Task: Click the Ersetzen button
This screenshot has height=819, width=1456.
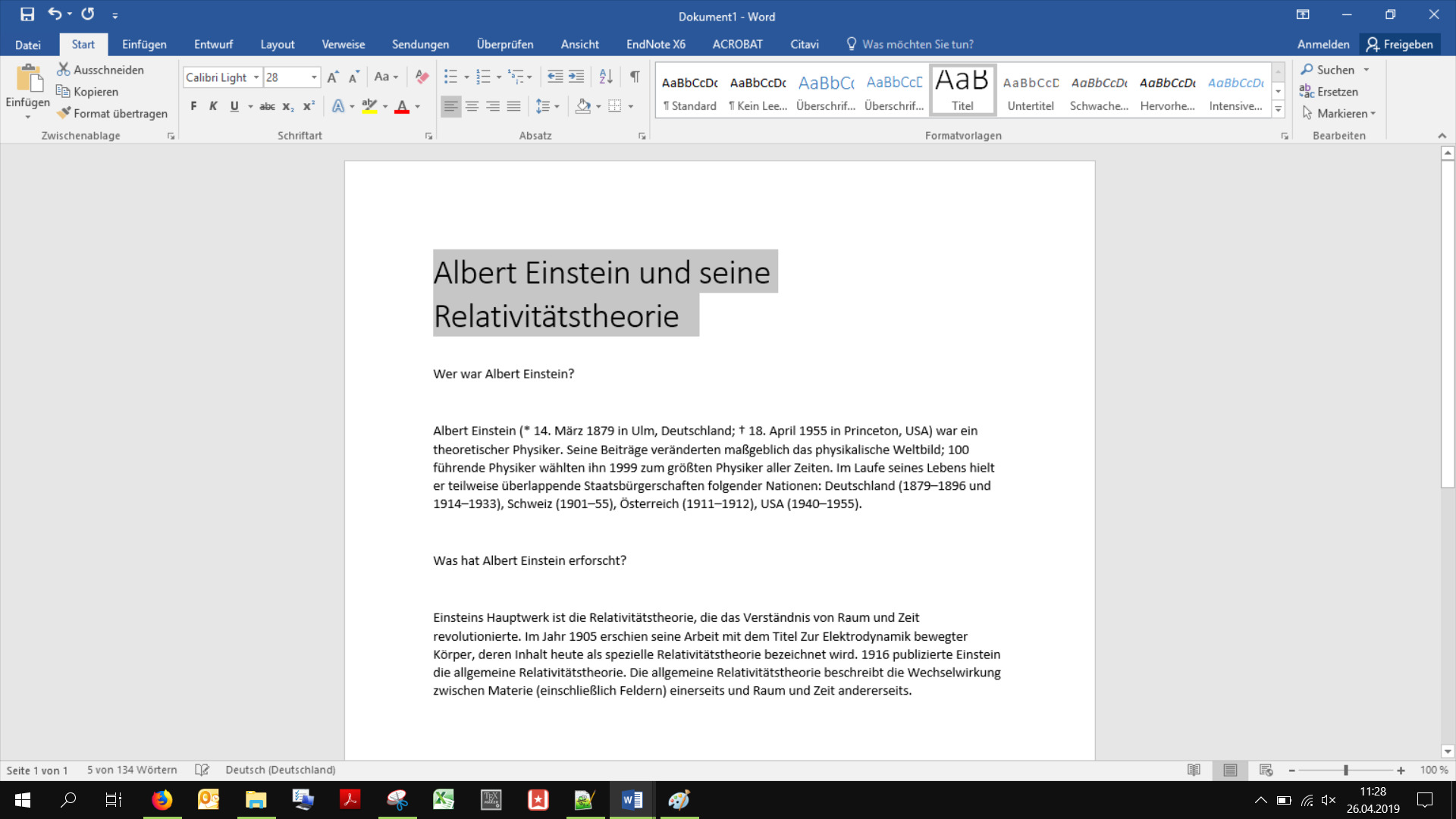Action: point(1329,91)
